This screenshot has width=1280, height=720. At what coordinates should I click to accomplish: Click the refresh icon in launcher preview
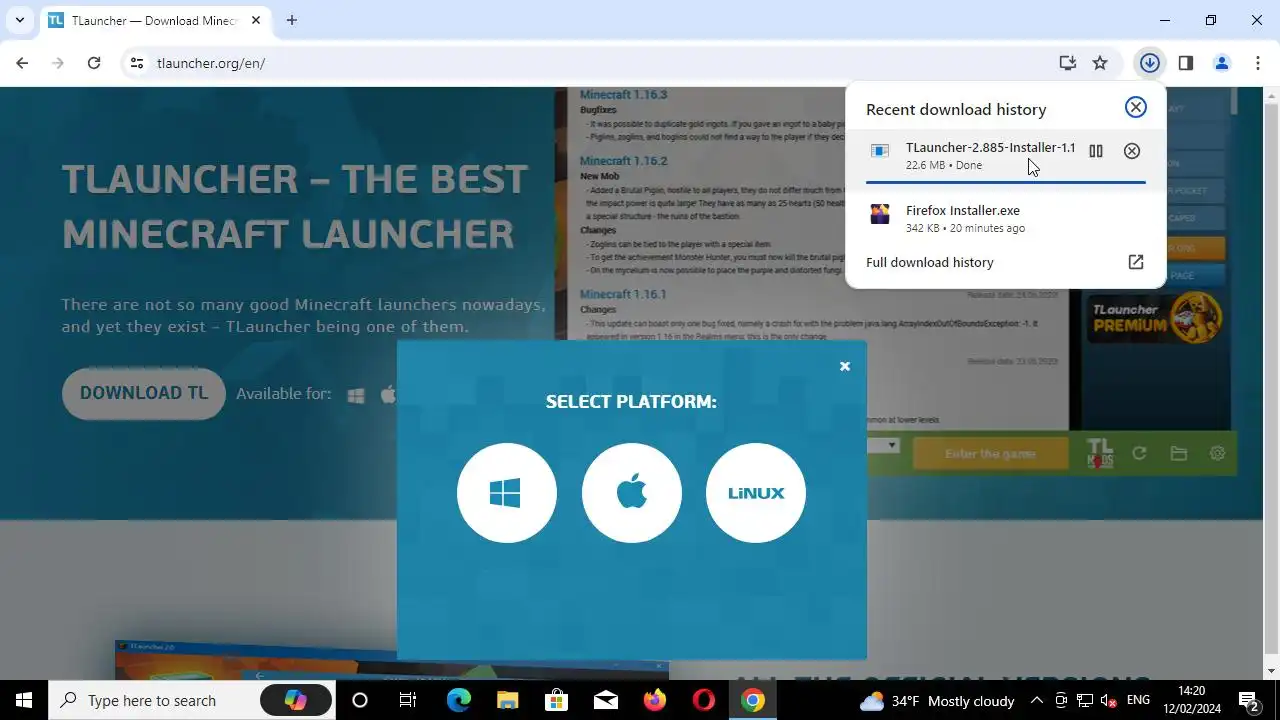1139,454
